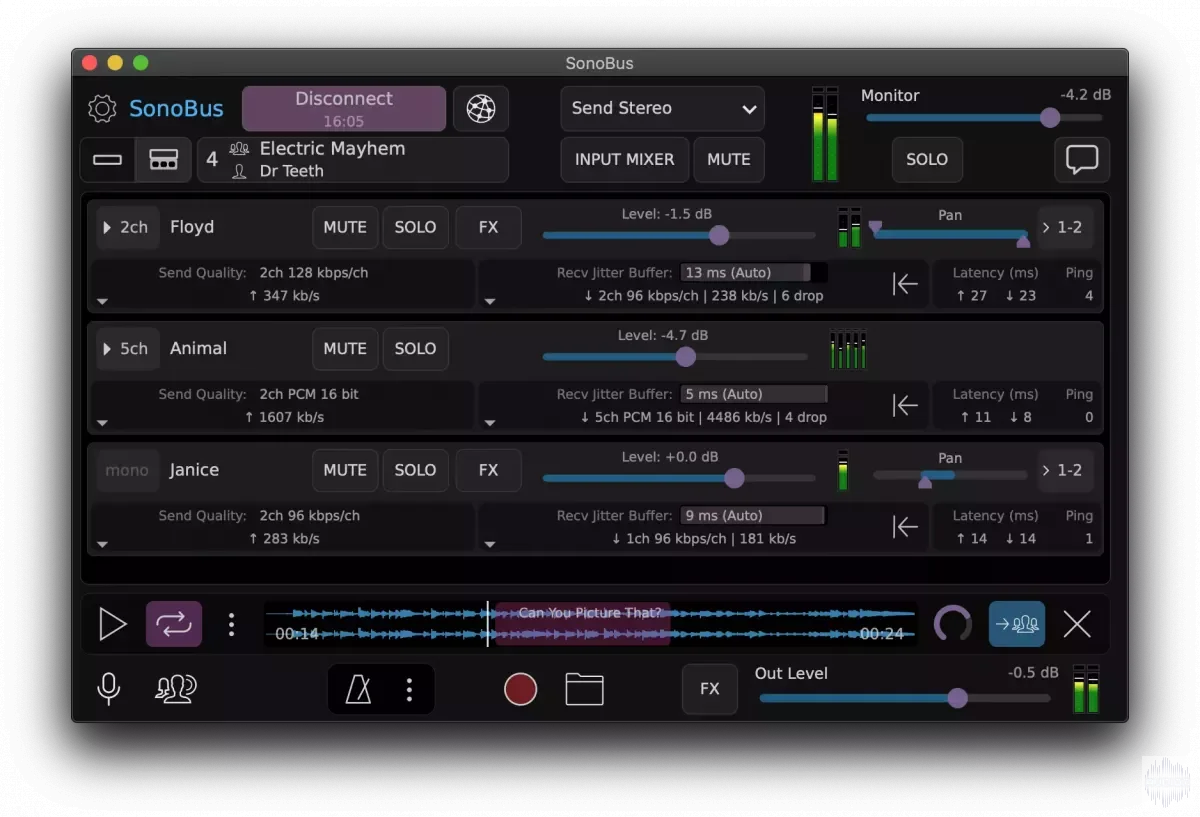Open Send Stereo dropdown
The image size is (1200, 817).
[x=662, y=108]
